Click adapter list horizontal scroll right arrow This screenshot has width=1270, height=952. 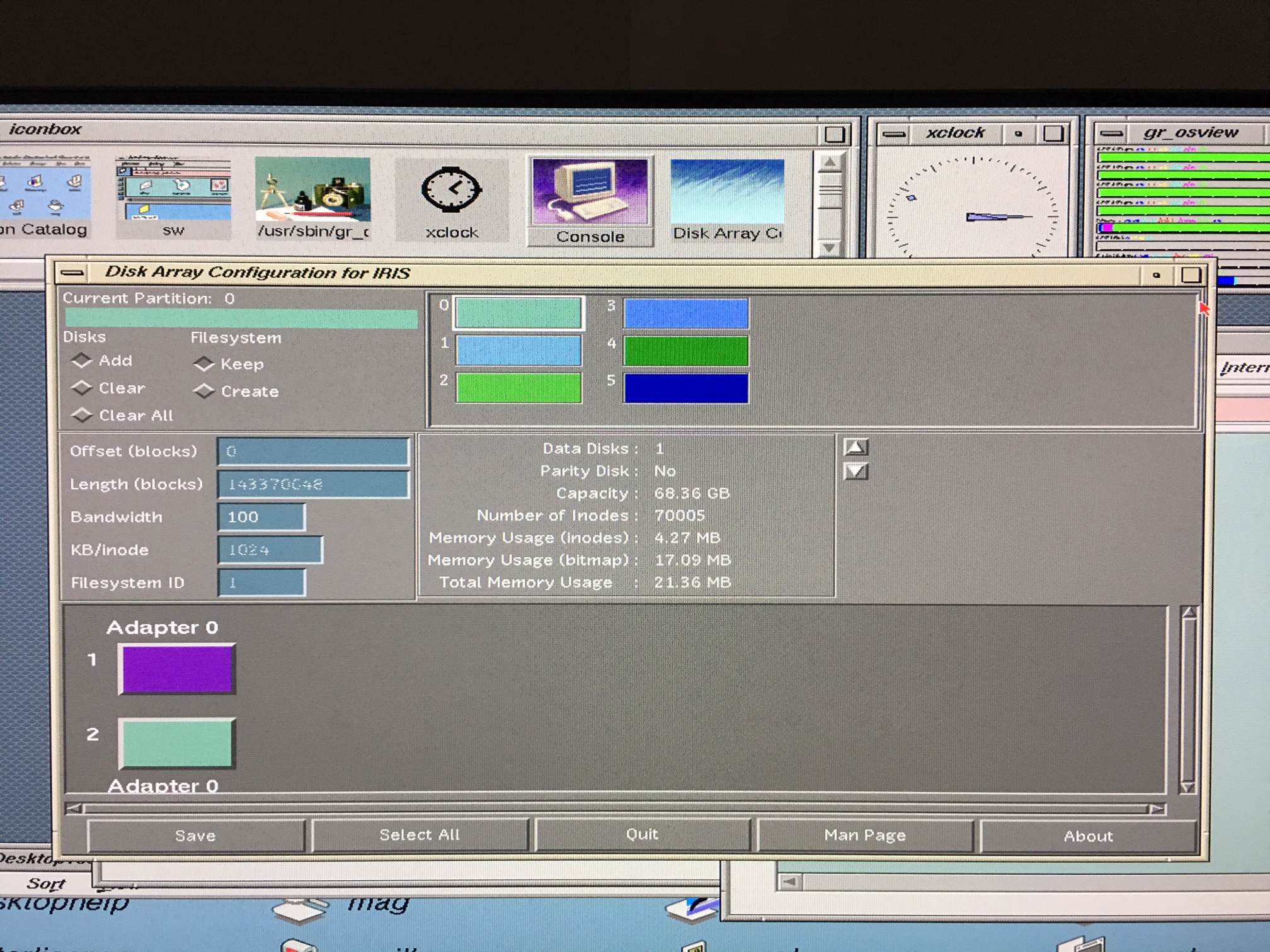coord(1157,809)
